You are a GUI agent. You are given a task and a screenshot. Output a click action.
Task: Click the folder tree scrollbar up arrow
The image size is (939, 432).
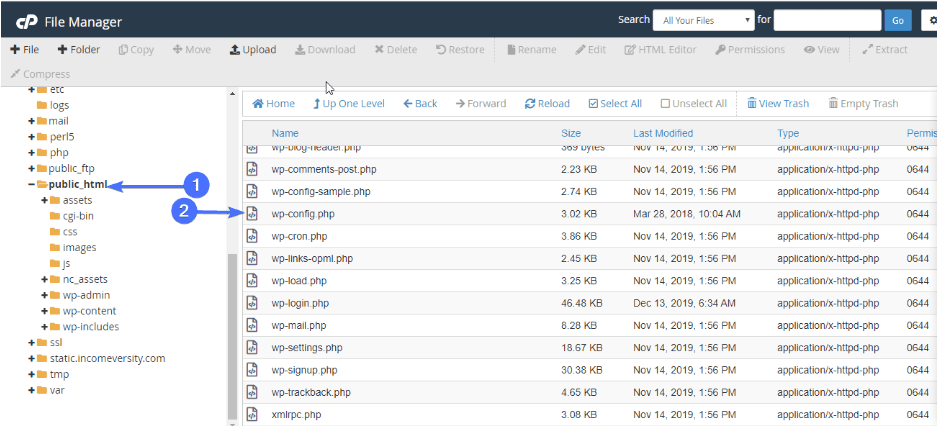232,93
